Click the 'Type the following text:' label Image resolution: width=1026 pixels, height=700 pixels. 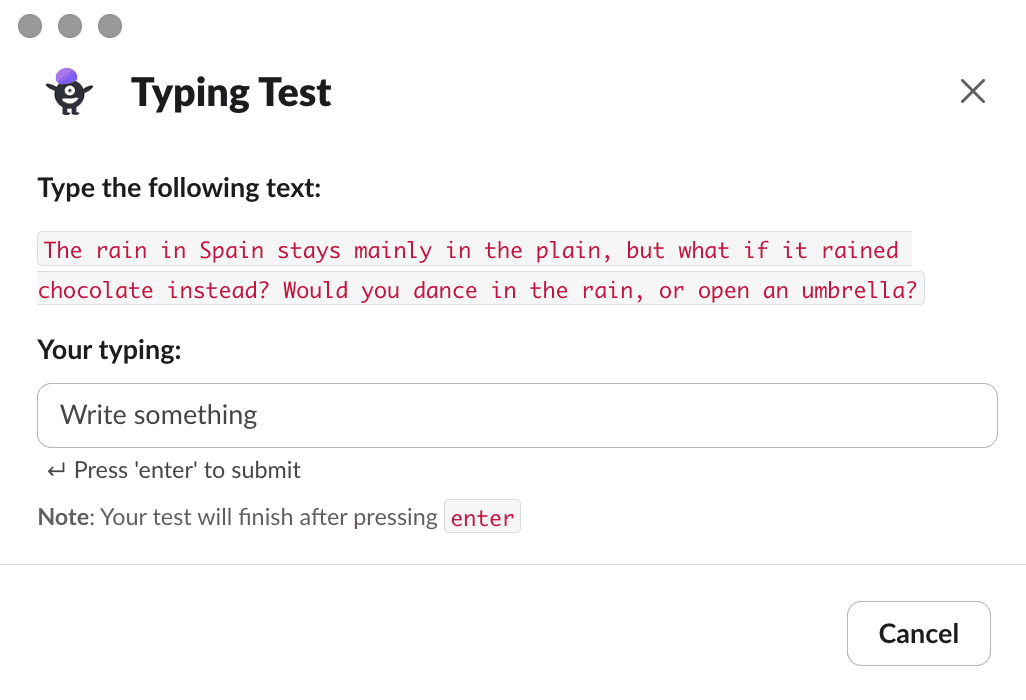click(179, 188)
